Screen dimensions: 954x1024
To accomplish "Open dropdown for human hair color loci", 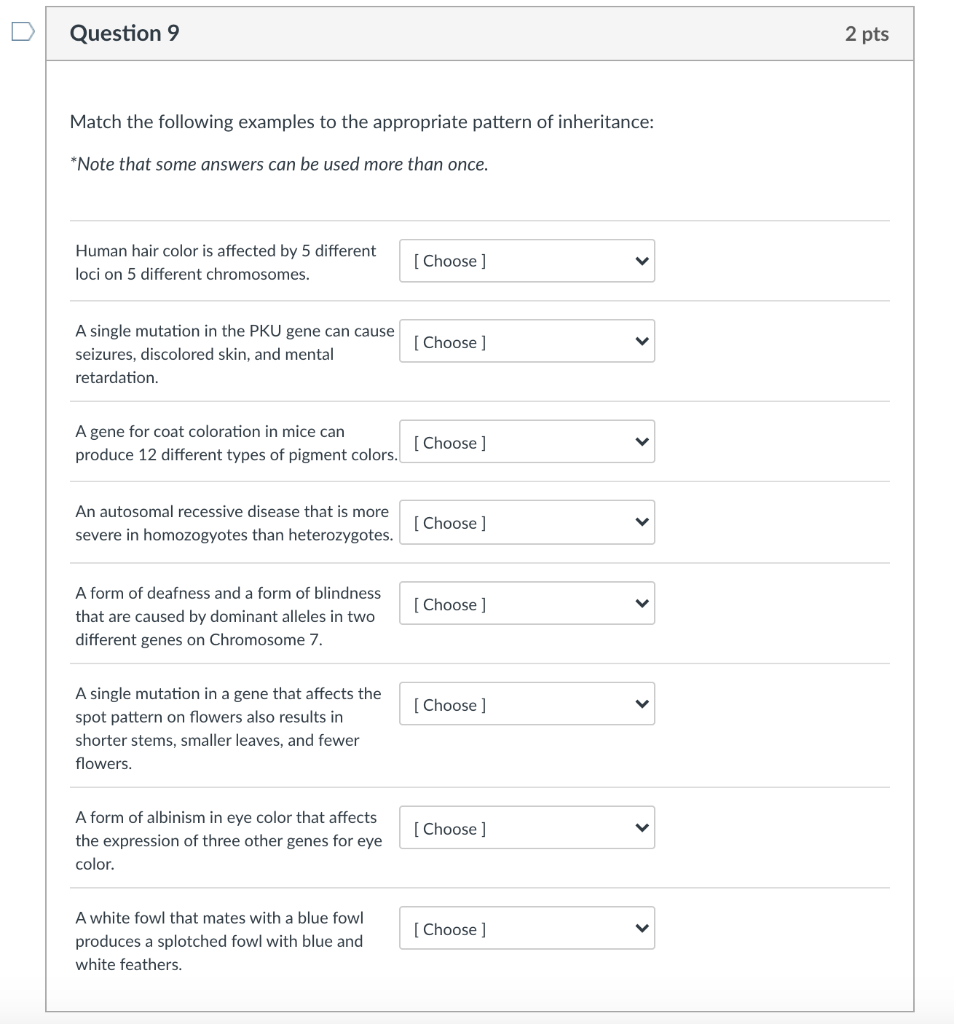I will pyautogui.click(x=527, y=261).
